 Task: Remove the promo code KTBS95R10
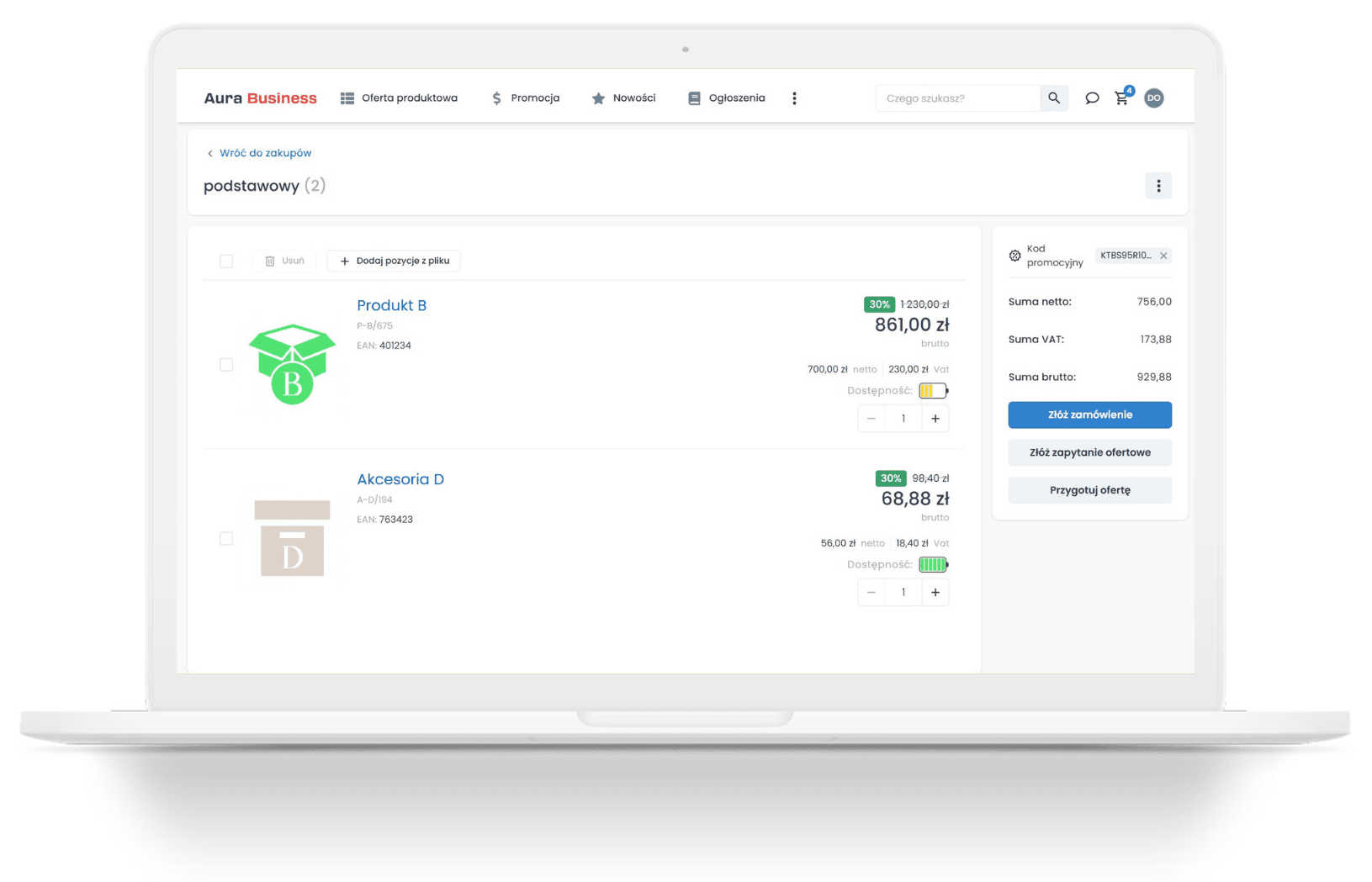pyautogui.click(x=1163, y=256)
